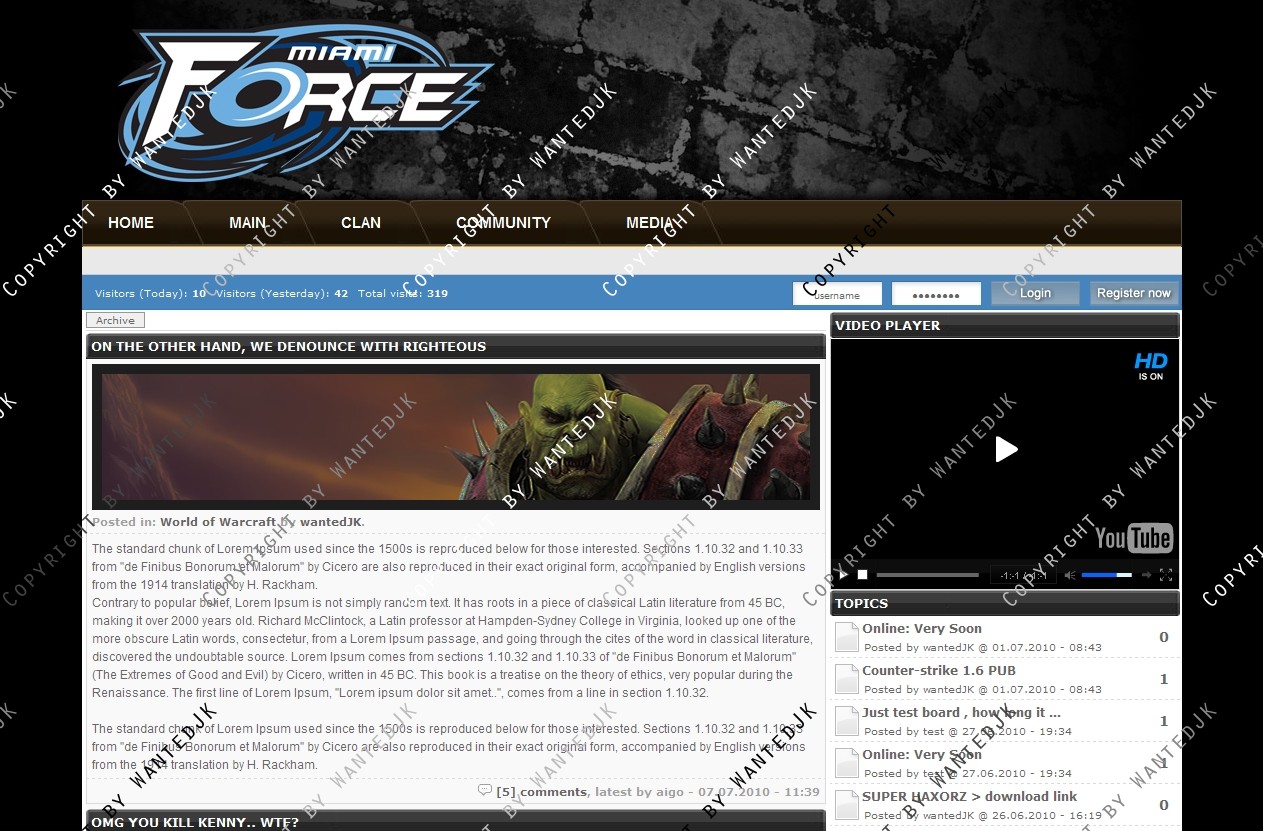Click the comments speech bubble icon

click(485, 791)
